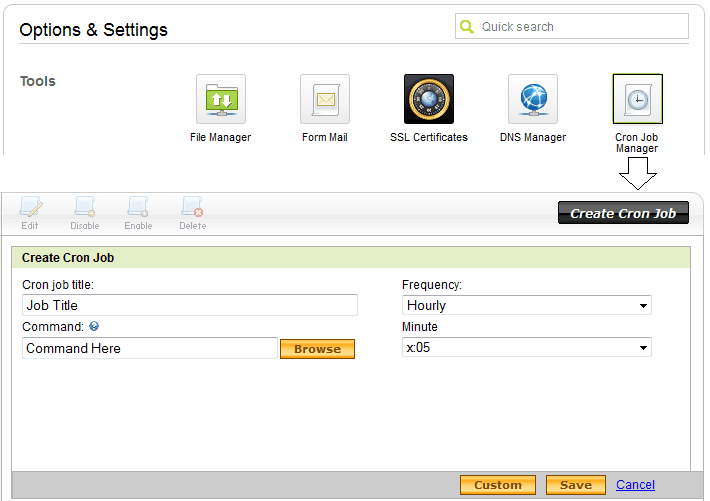Click into the Command input field

(x=149, y=348)
